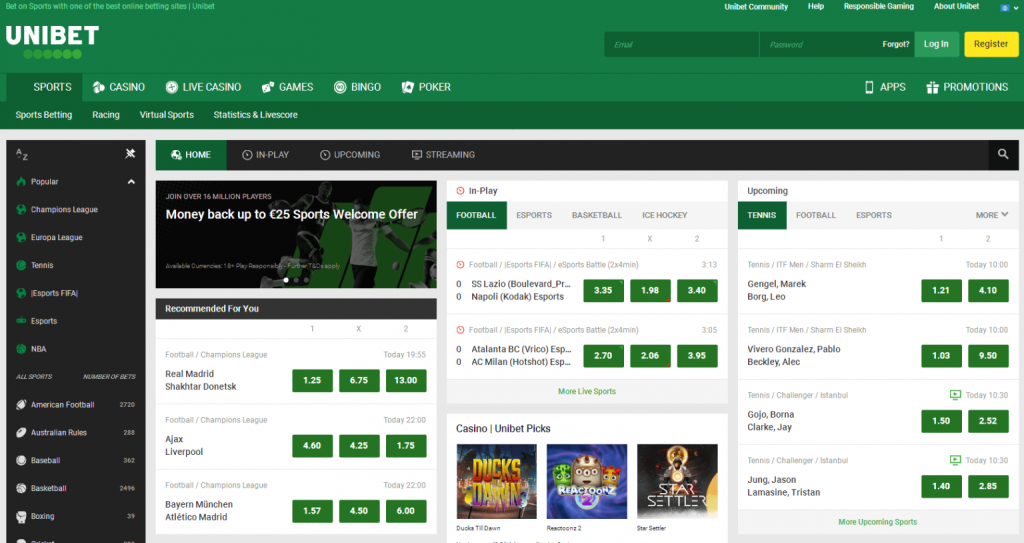Click the Bingo ball icon
This screenshot has width=1024, height=543.
340,87
